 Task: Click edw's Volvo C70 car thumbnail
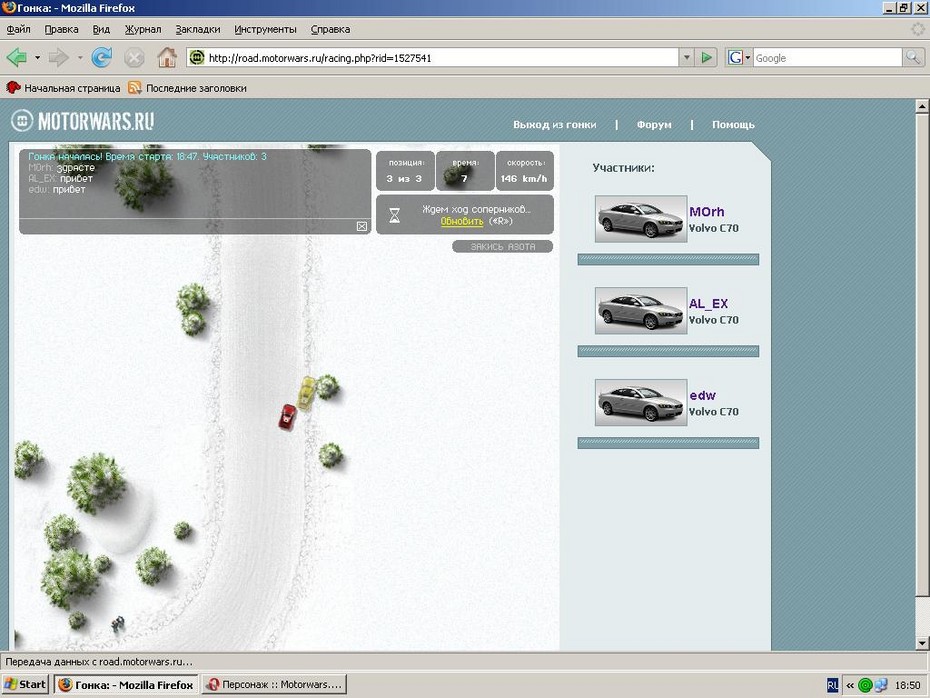641,403
